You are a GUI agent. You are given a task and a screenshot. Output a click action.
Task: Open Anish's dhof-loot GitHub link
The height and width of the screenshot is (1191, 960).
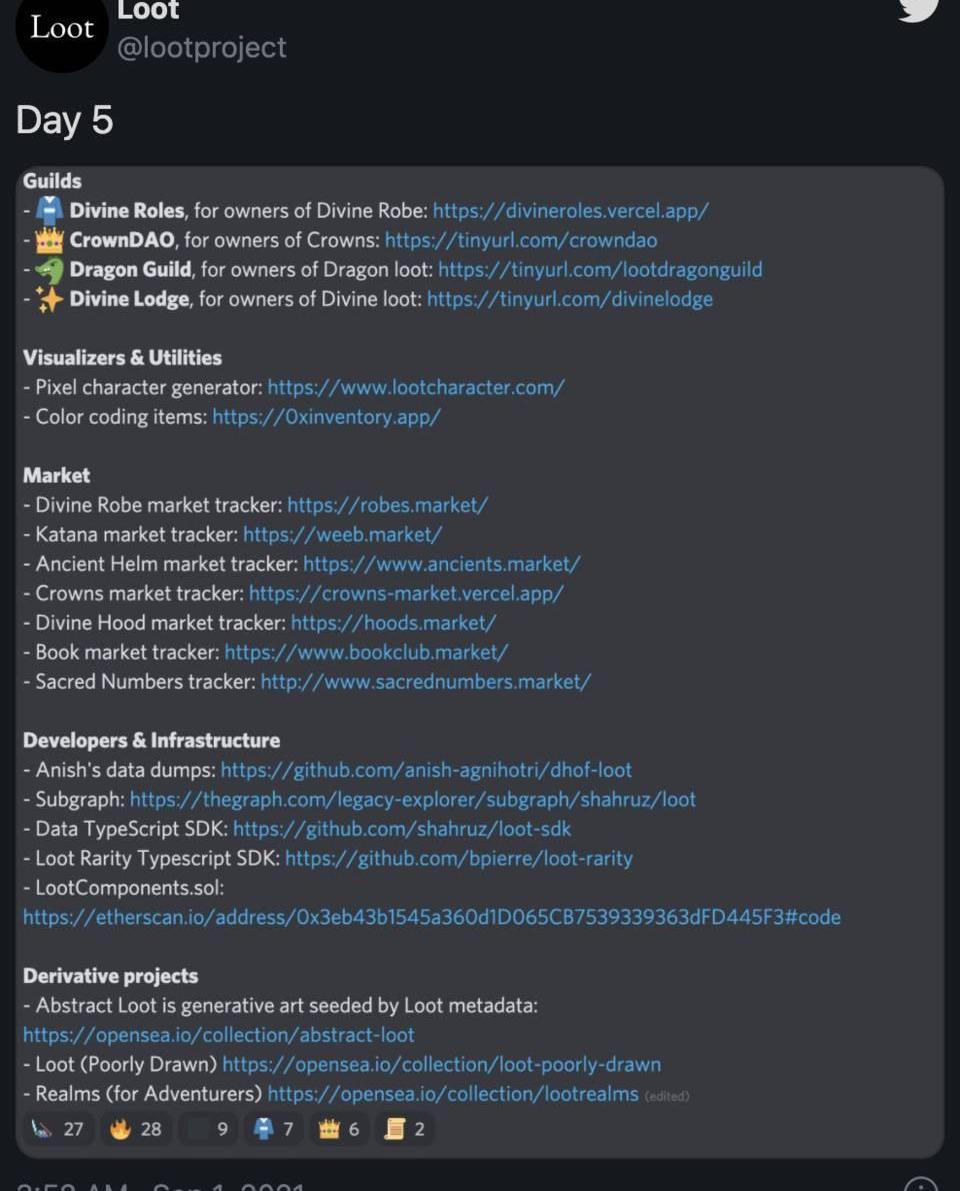pyautogui.click(x=426, y=770)
